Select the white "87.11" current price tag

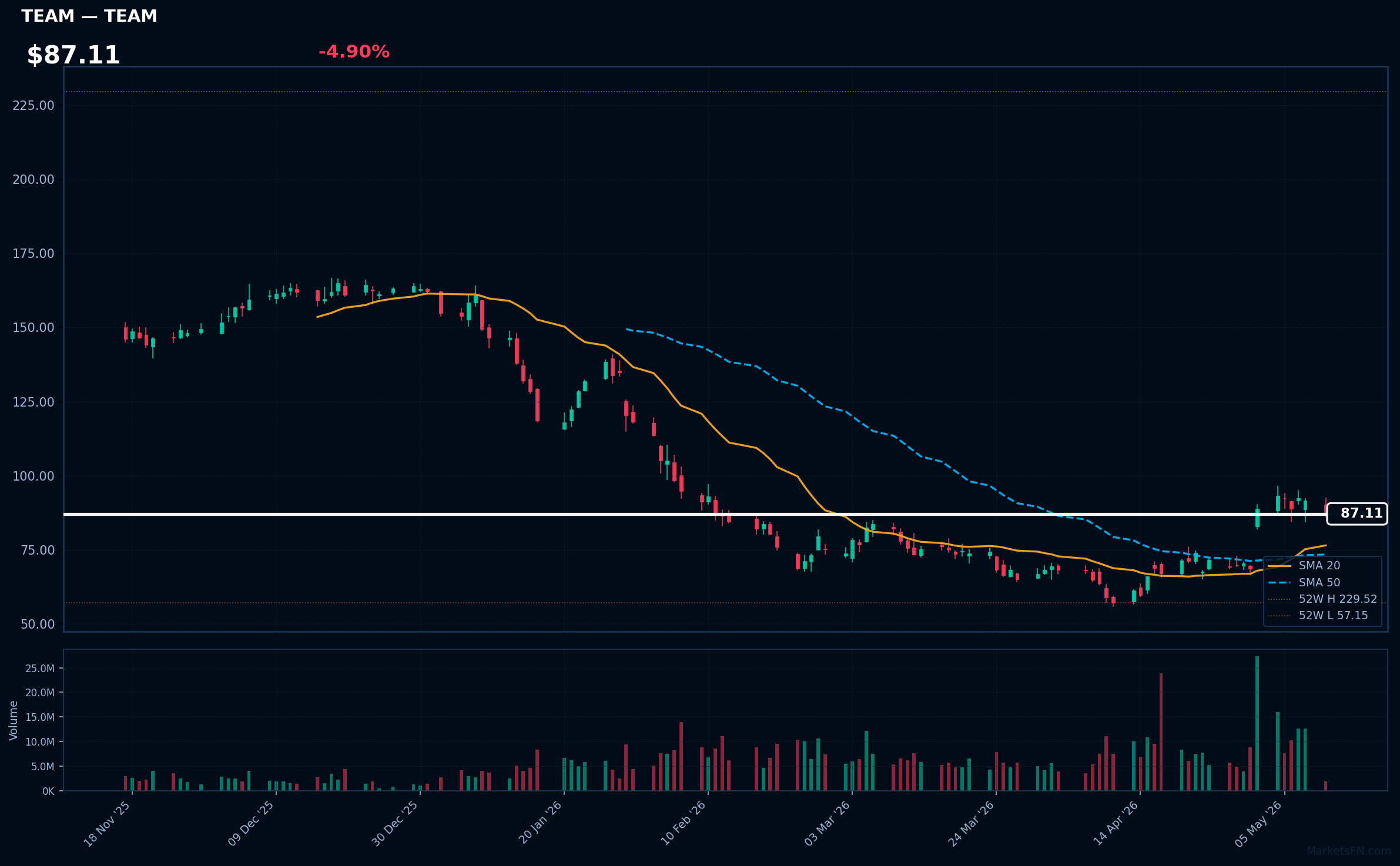(x=1357, y=513)
